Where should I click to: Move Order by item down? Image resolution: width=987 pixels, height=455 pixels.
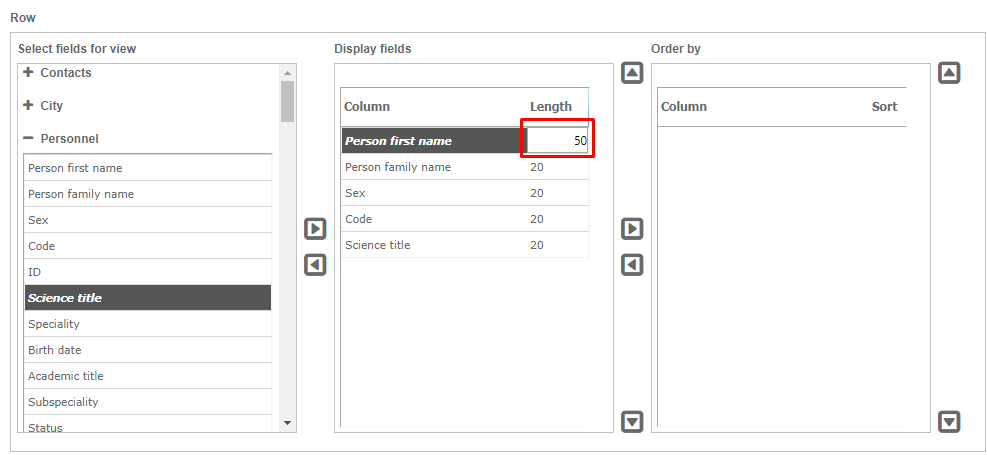(949, 421)
